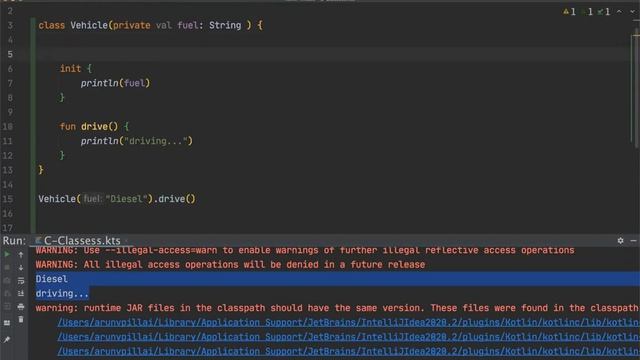Stop the running process
Viewport: 640px width, 360px height.
7,268
